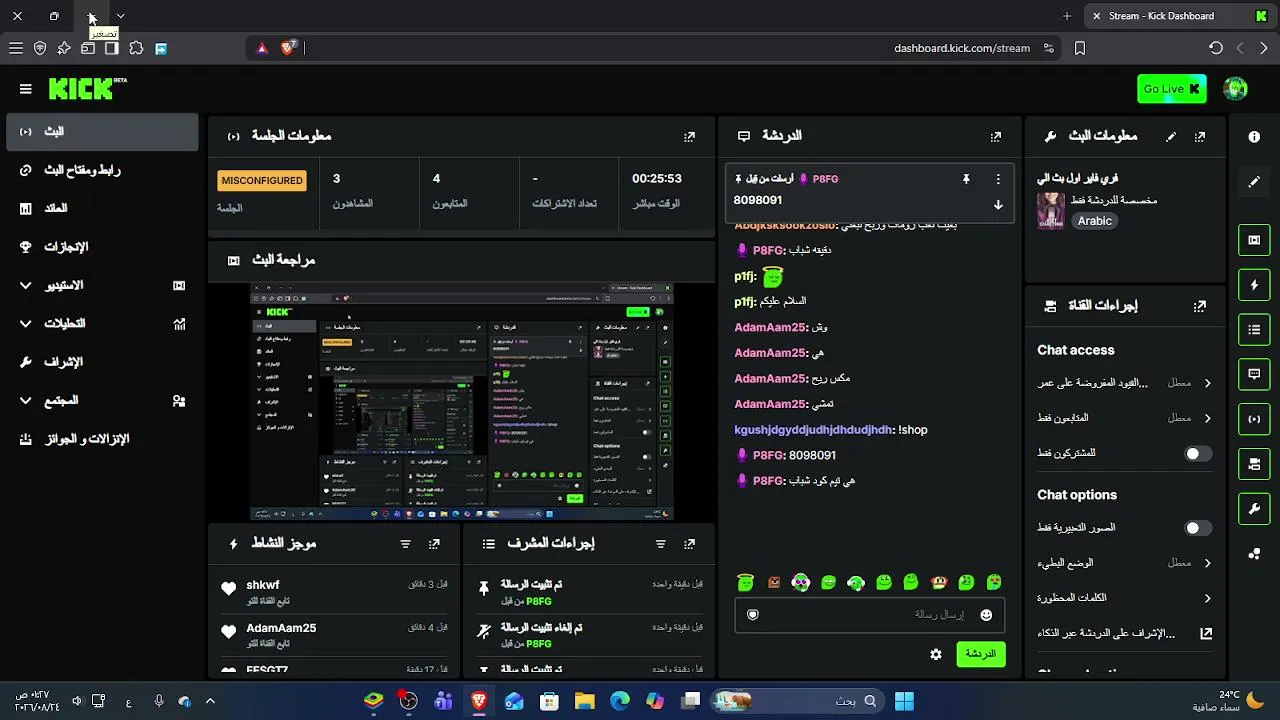The height and width of the screenshot is (720, 1280).
Task: Open the browser tab list dropdown chevron
Action: [x=120, y=16]
